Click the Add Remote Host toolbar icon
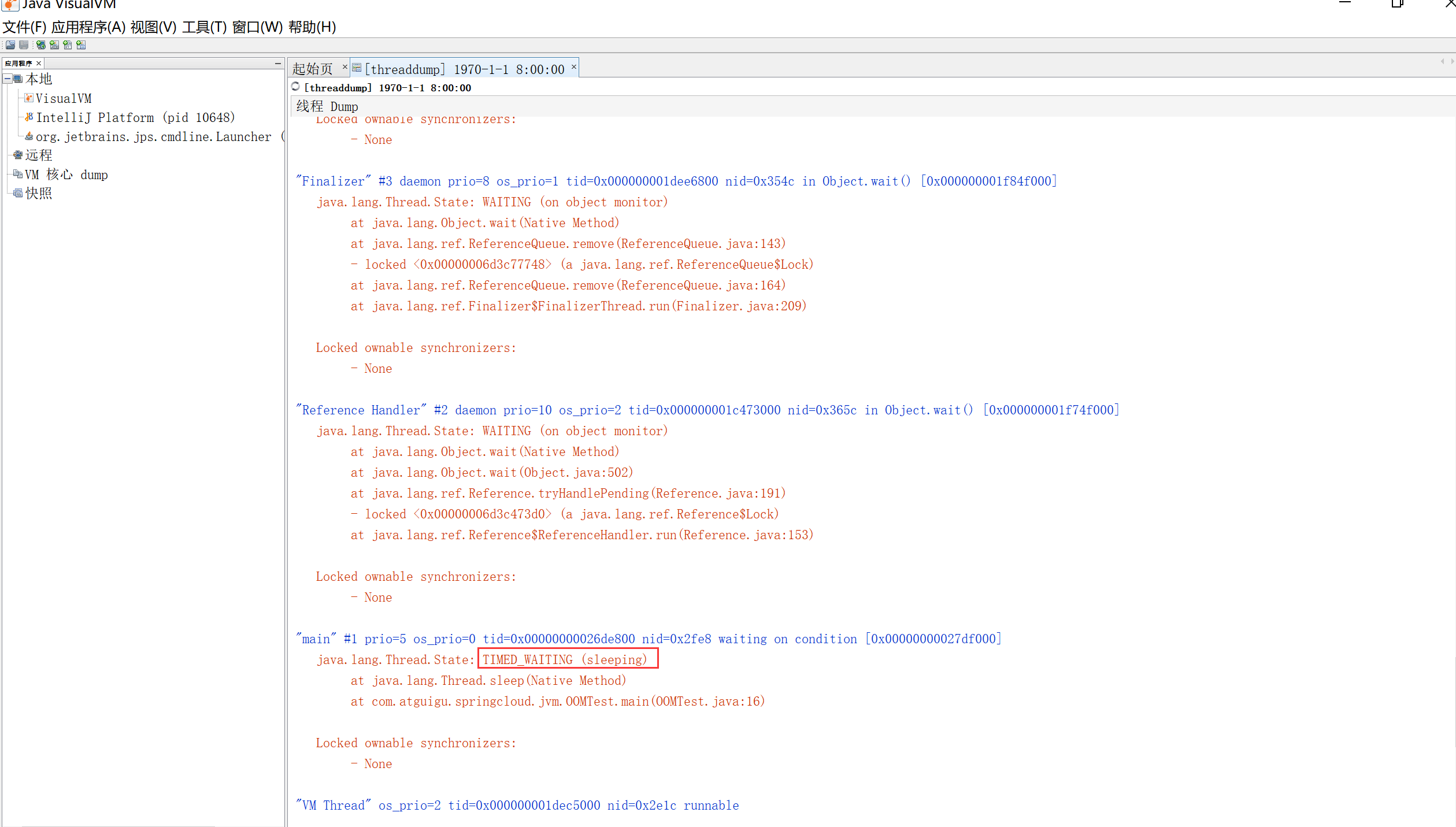This screenshot has height=827, width=1456. pyautogui.click(x=41, y=44)
